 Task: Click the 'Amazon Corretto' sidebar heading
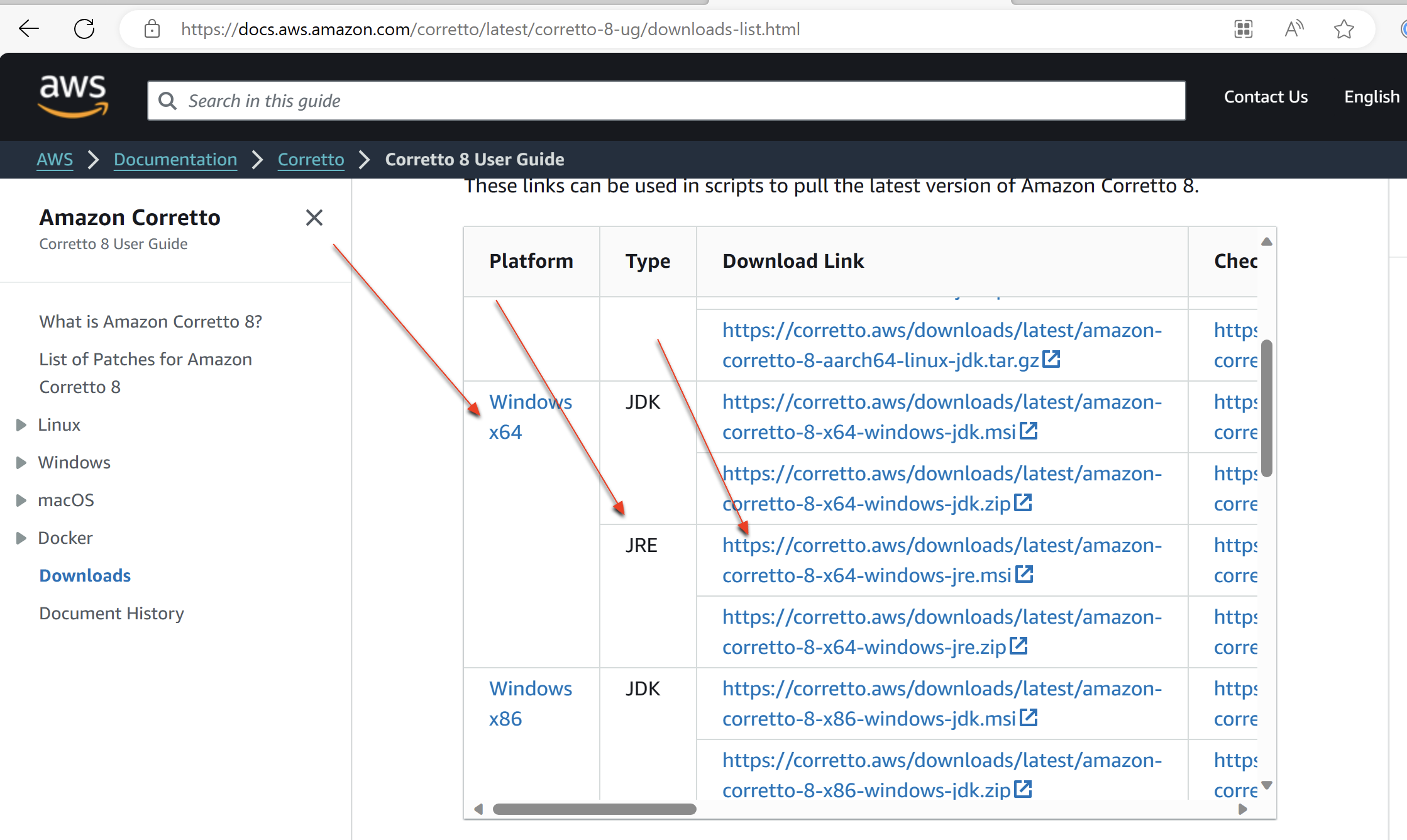point(130,218)
